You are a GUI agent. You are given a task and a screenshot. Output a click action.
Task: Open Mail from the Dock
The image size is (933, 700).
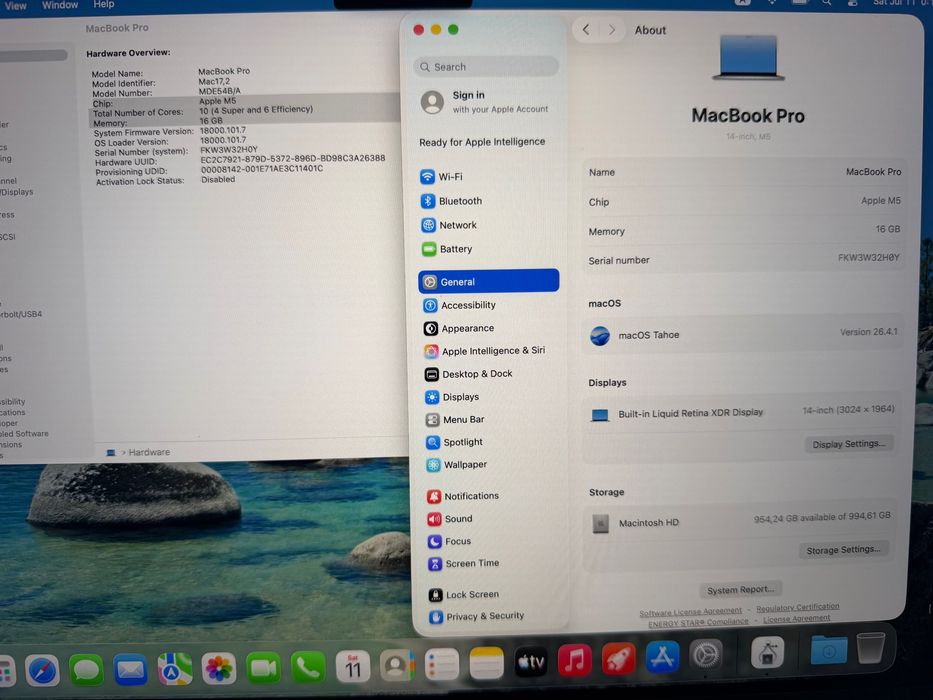(130, 670)
